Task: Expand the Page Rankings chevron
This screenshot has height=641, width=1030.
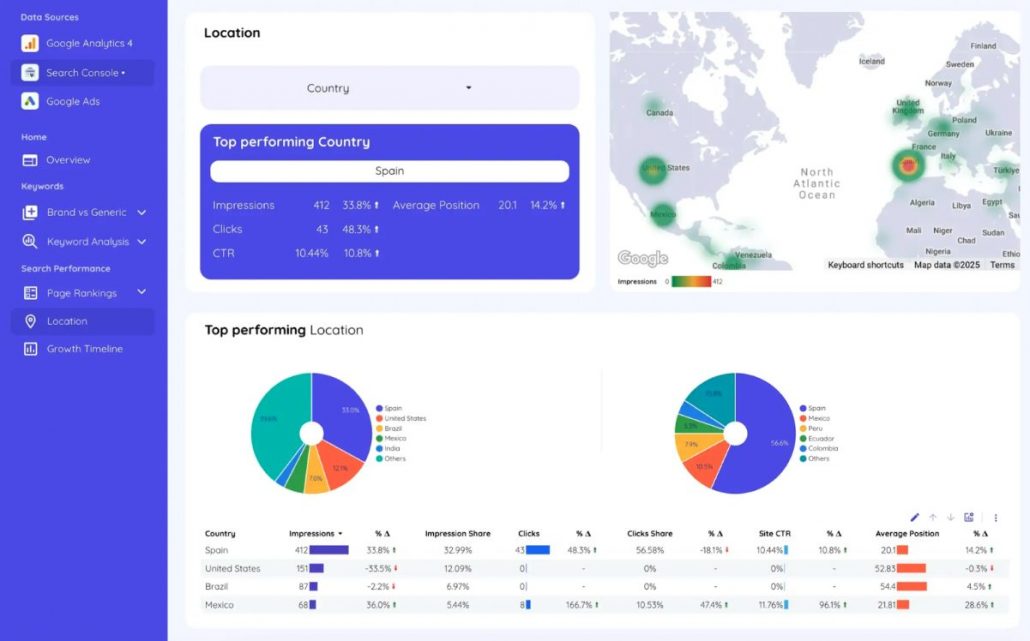Action: tap(142, 292)
